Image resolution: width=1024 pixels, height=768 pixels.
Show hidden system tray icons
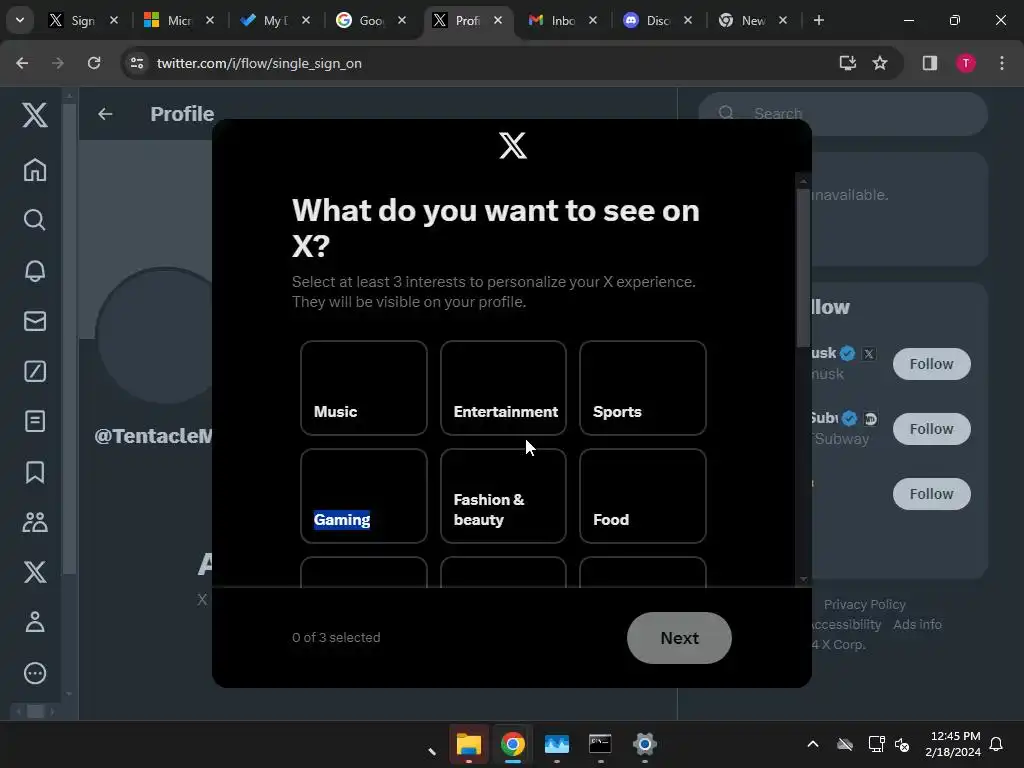(x=812, y=744)
